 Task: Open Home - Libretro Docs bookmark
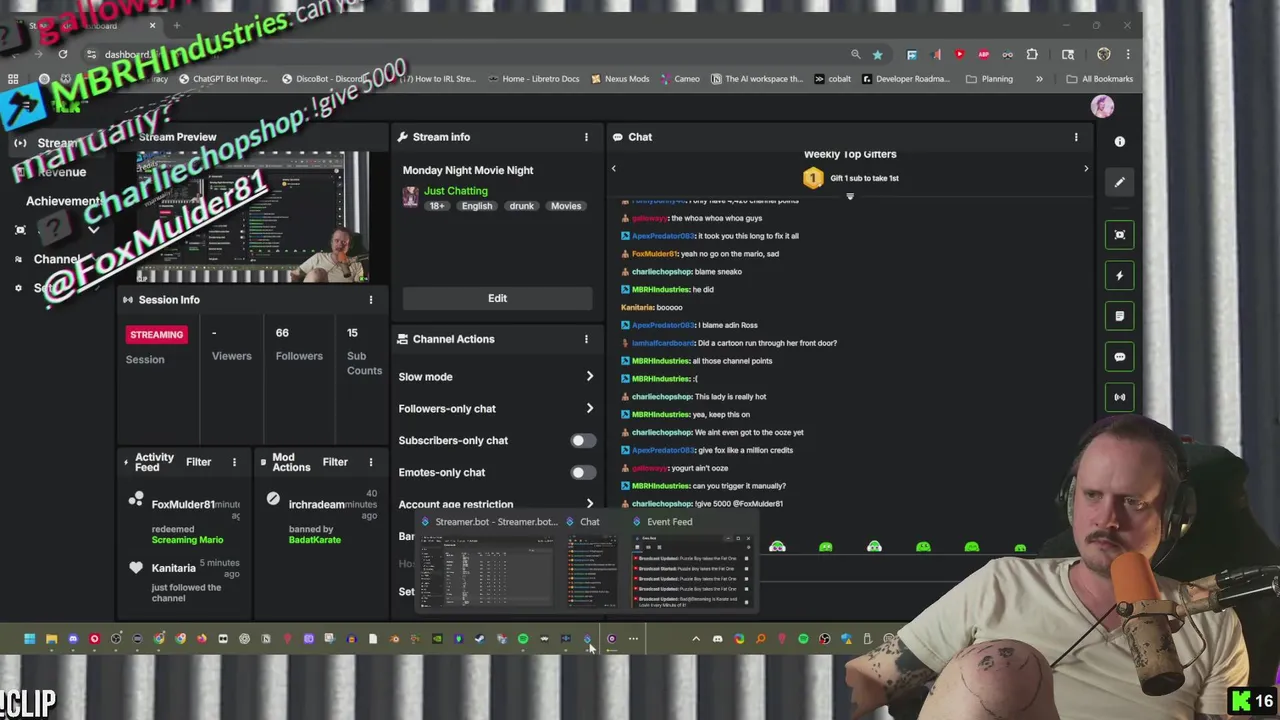[x=534, y=79]
